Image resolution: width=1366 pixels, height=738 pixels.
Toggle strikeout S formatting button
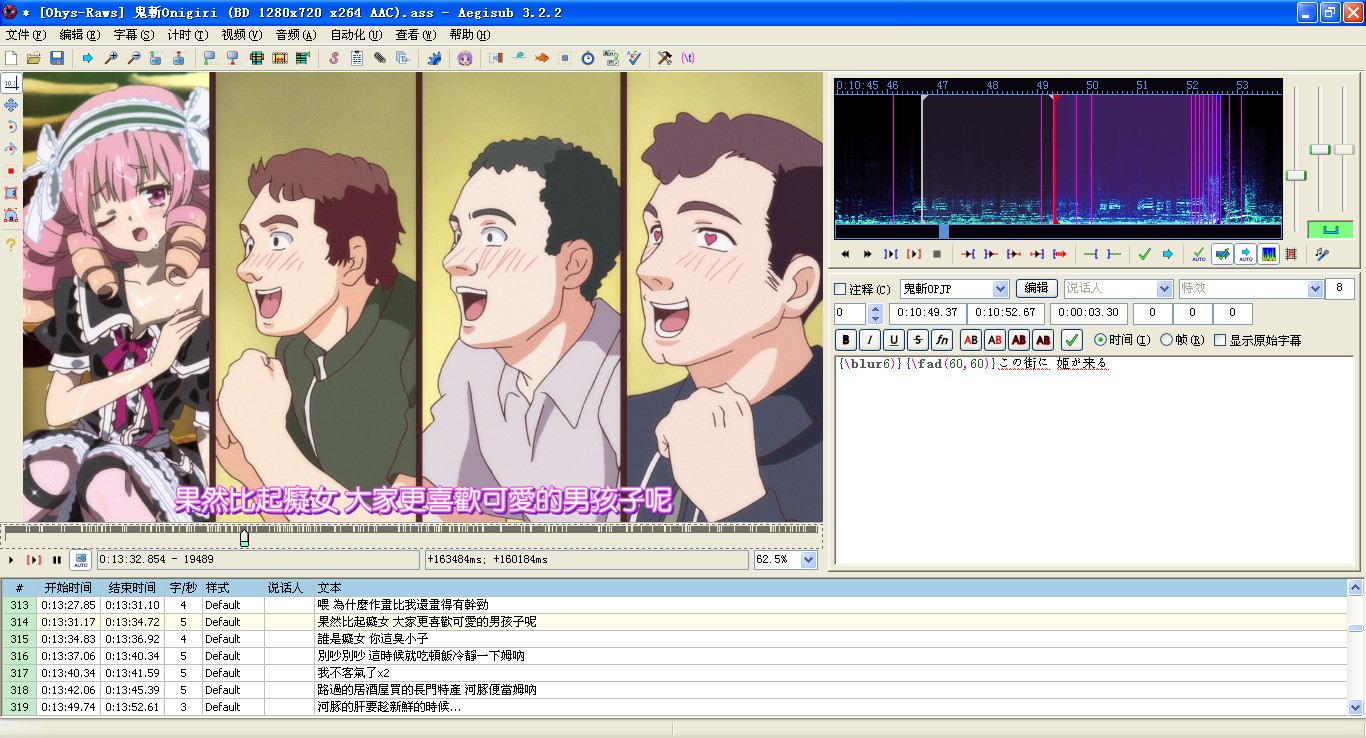(x=918, y=340)
